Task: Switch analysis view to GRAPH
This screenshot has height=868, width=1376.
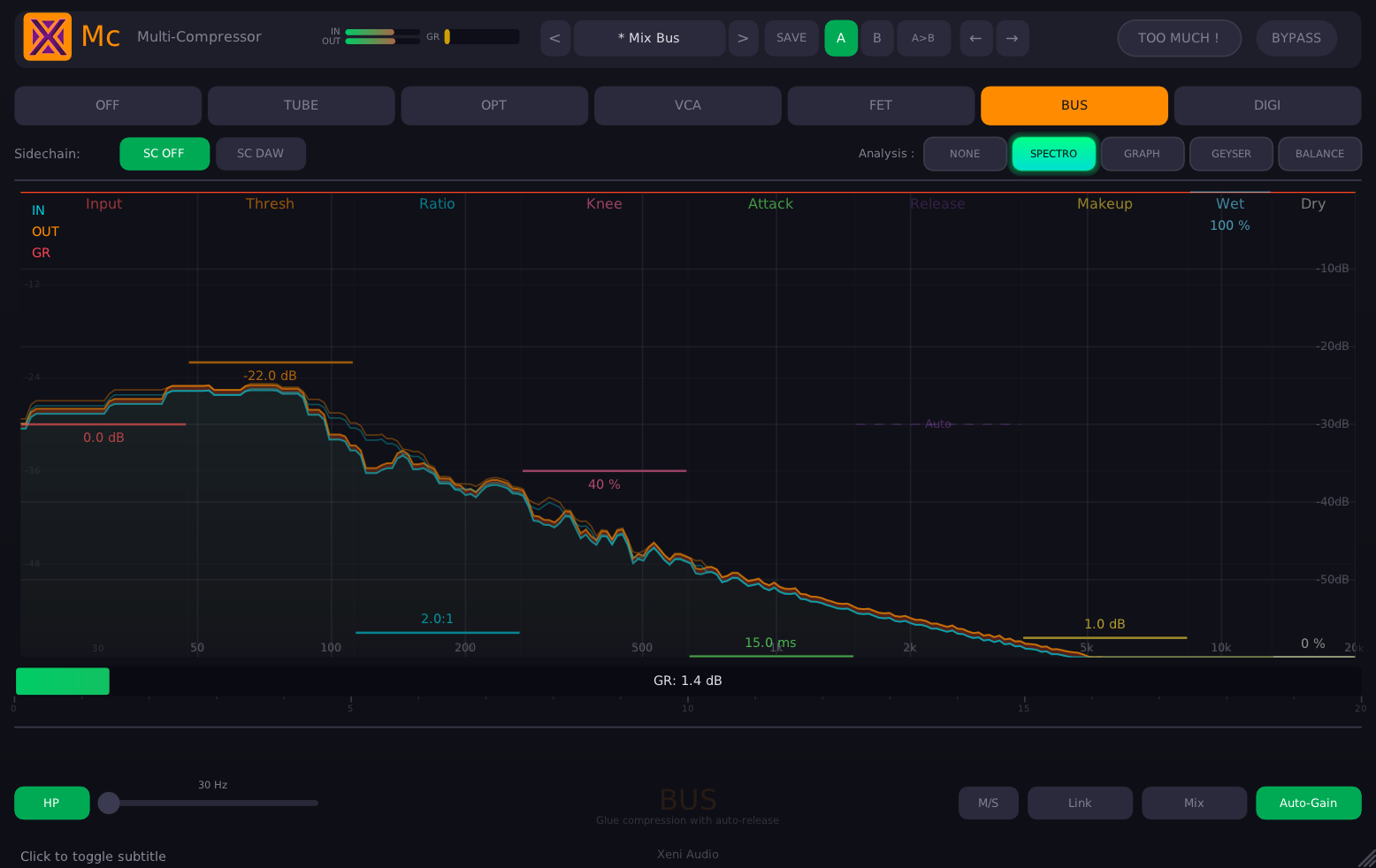Action: click(x=1142, y=153)
